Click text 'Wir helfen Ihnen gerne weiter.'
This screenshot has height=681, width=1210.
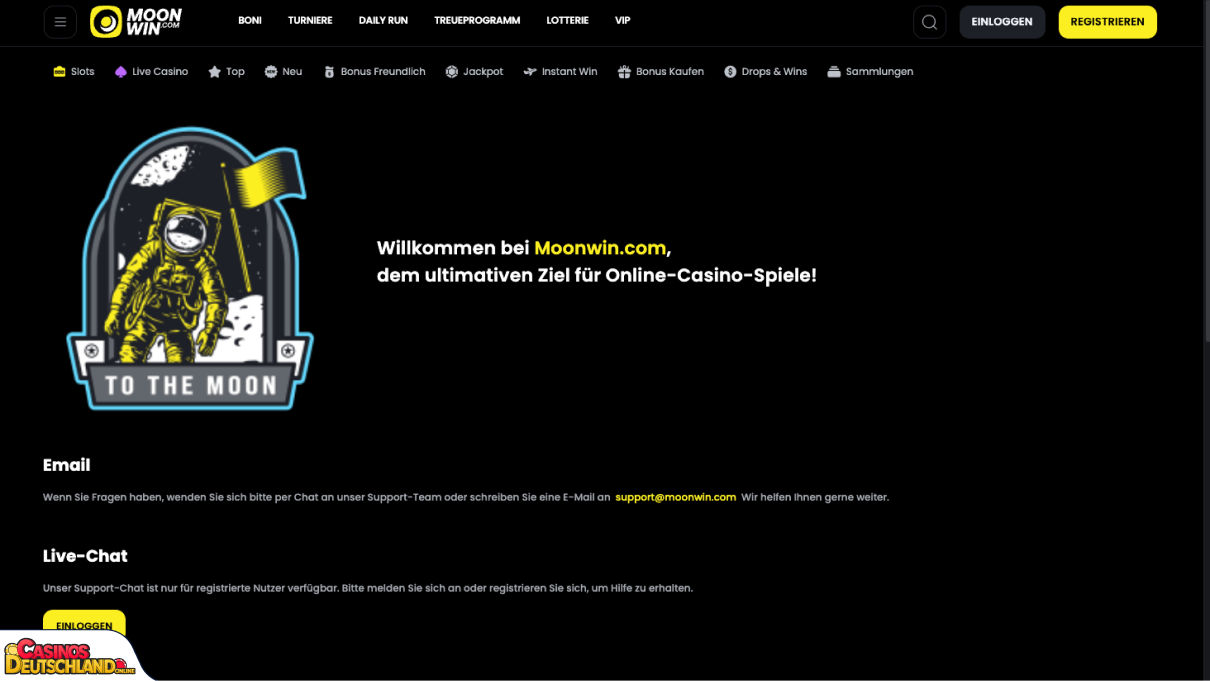point(815,497)
